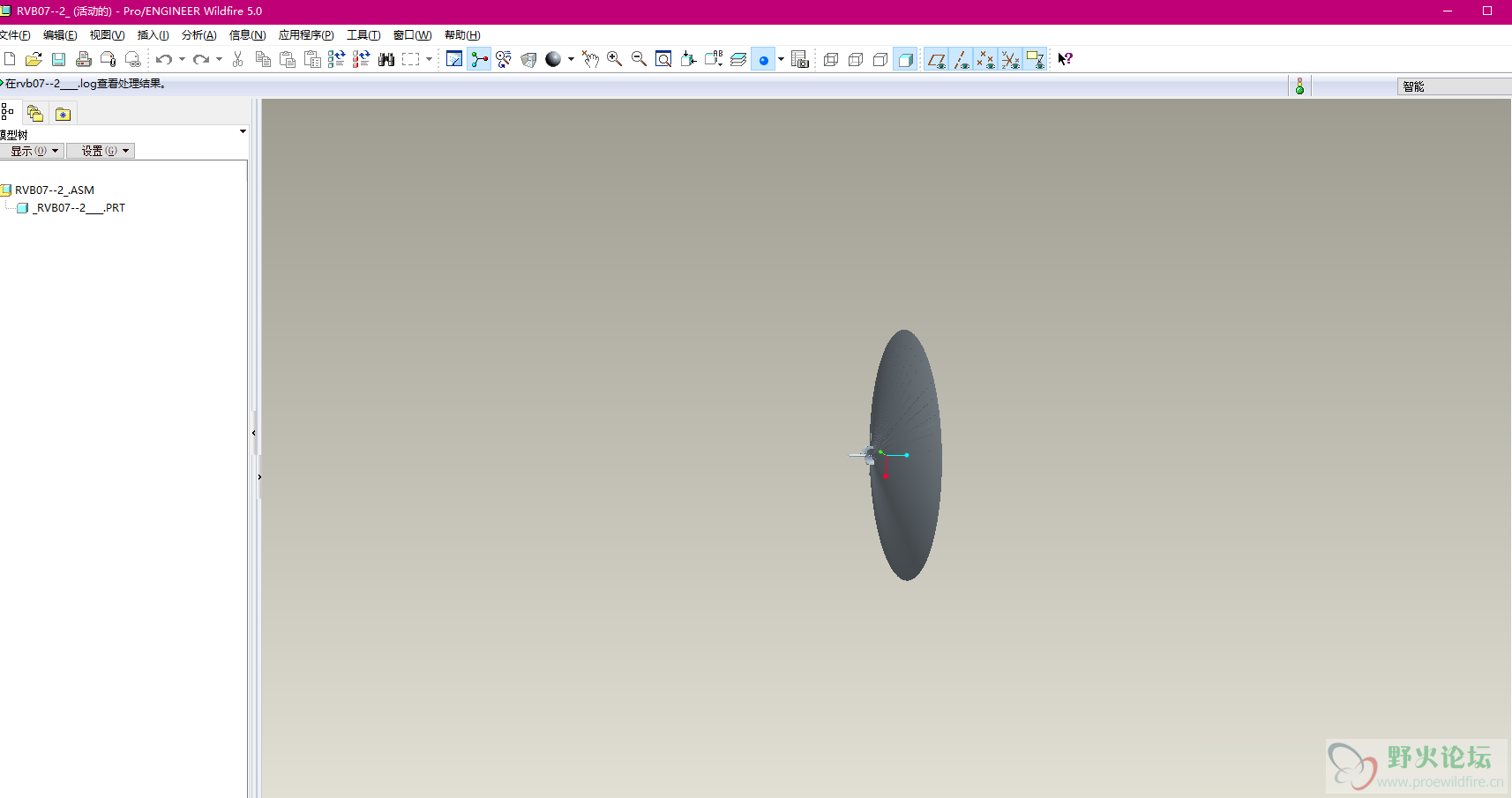Redo the last undone action

[x=201, y=59]
